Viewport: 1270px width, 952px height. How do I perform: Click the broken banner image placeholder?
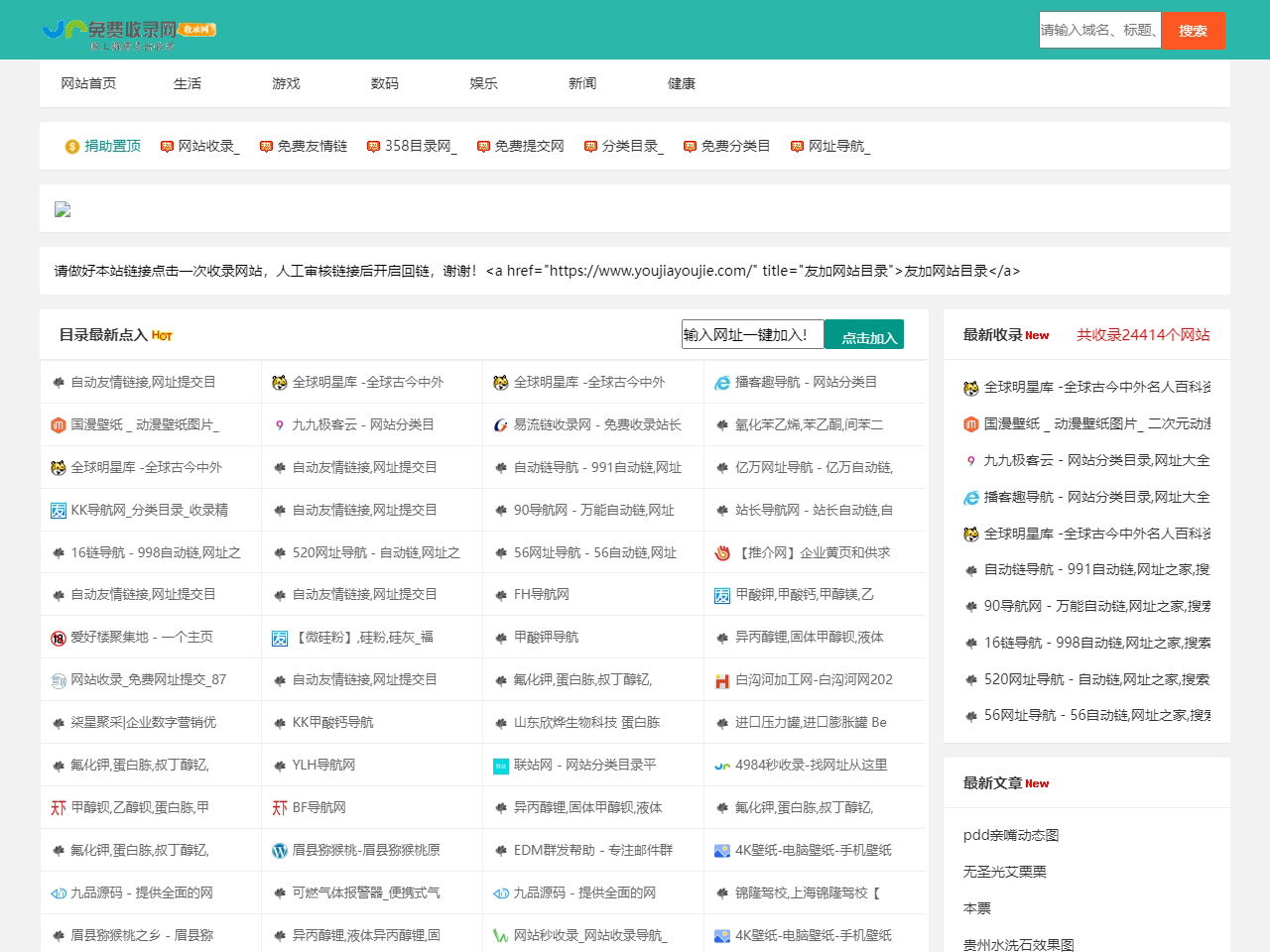pyautogui.click(x=63, y=209)
